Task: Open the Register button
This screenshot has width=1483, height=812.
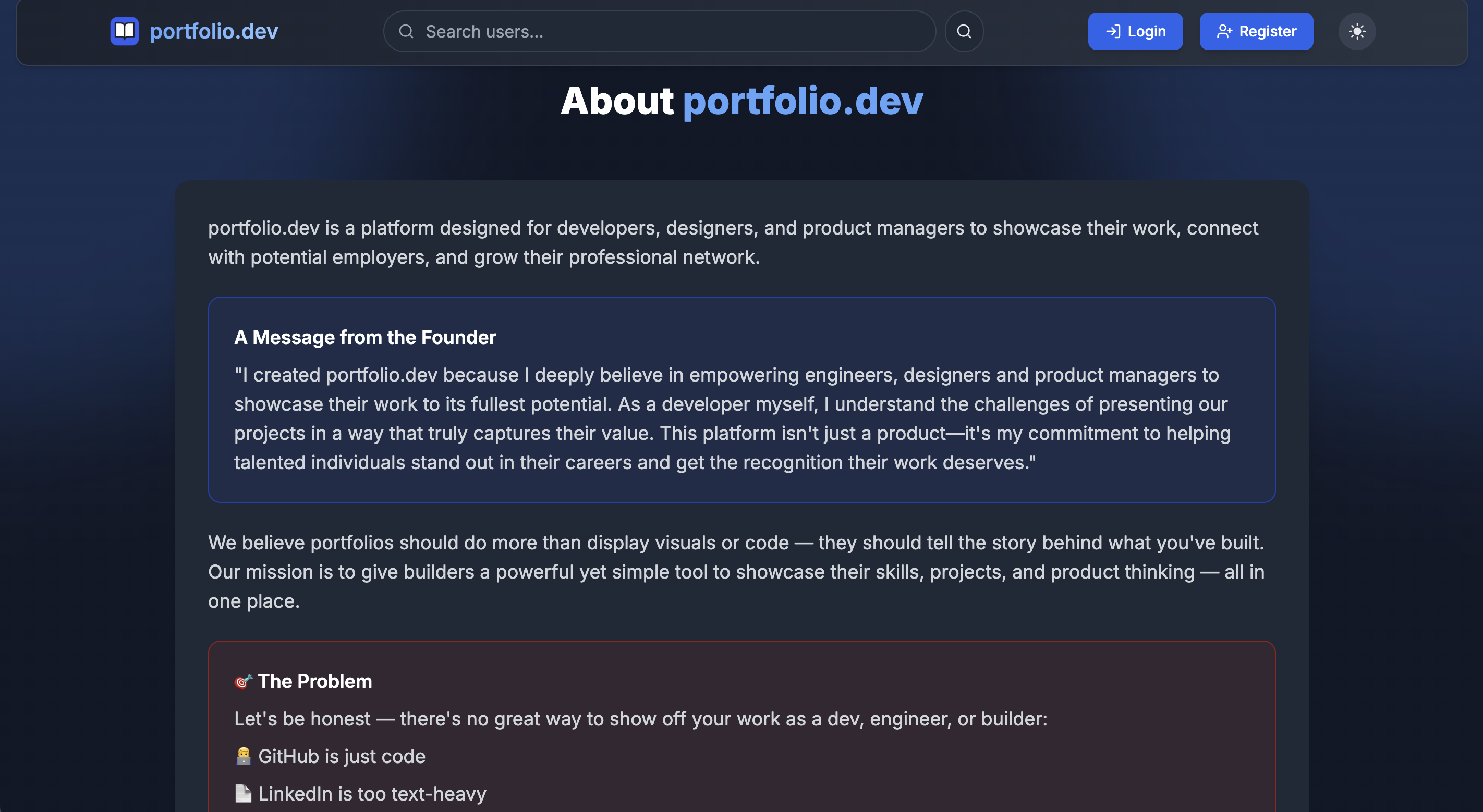Action: (1256, 31)
